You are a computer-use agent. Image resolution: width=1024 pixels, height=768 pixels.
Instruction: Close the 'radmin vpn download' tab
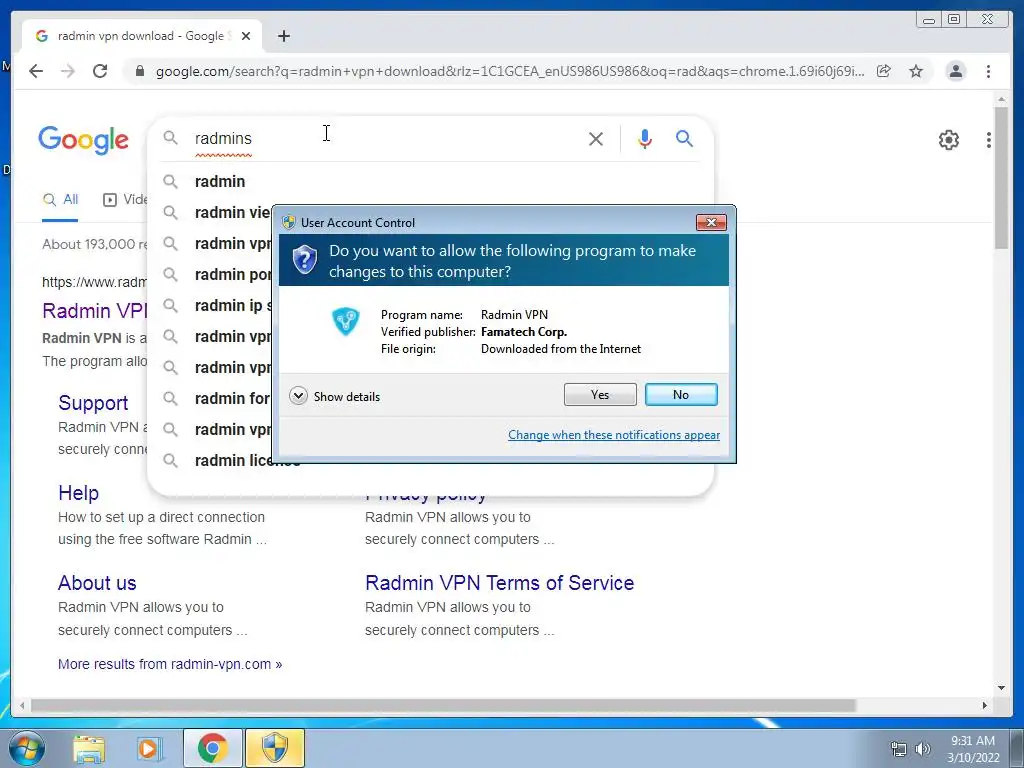[246, 36]
